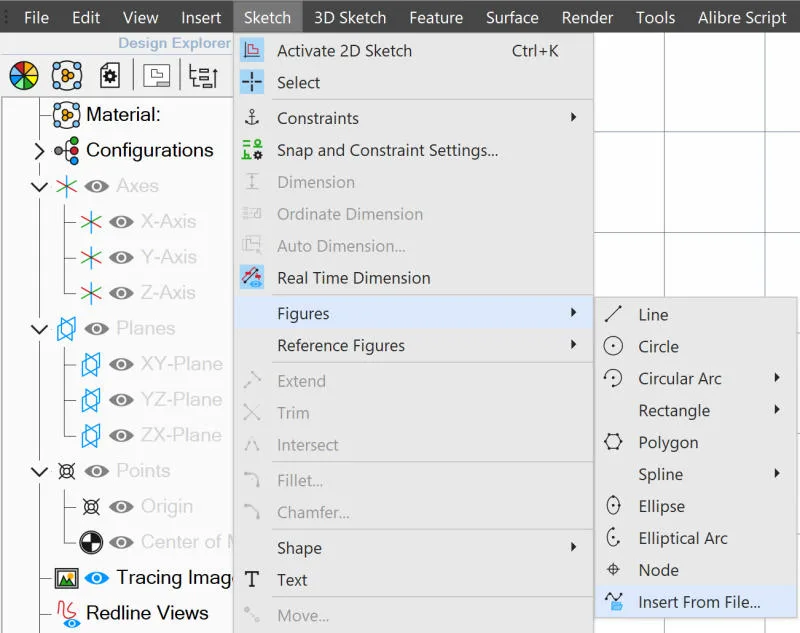Click the Snap and Constraint Settings icon
Viewport: 800px width, 633px height.
(x=252, y=150)
